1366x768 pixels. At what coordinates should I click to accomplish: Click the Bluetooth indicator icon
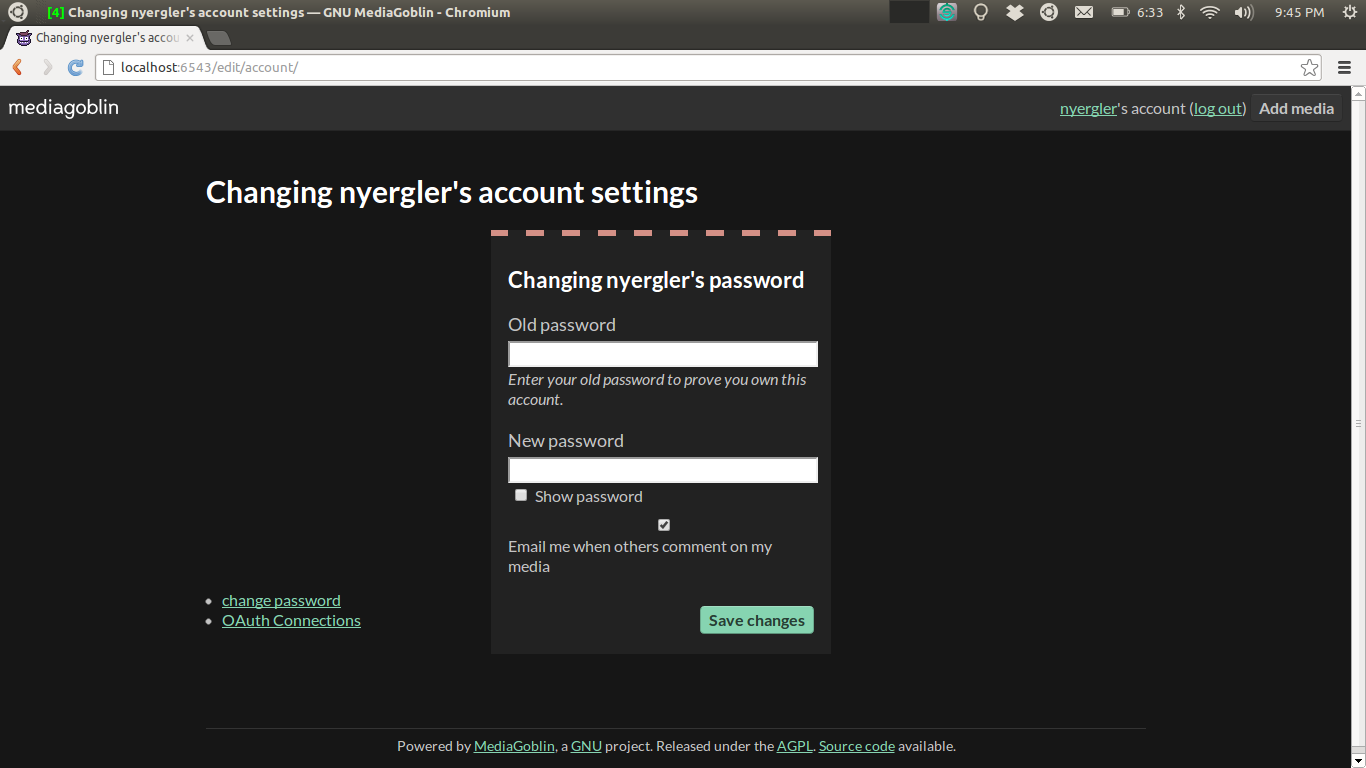pos(1181,13)
